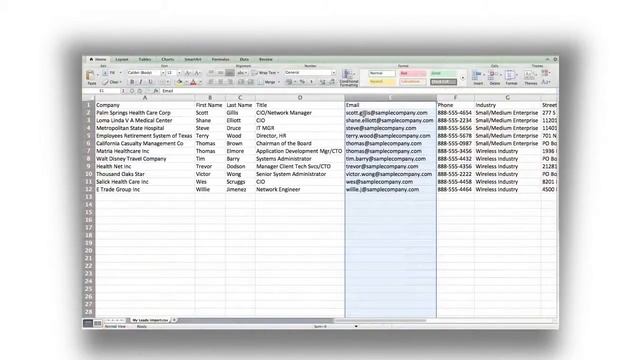Open the text orientation abc dropdown
Image resolution: width=640 pixels, height=360 pixels.
(242, 73)
